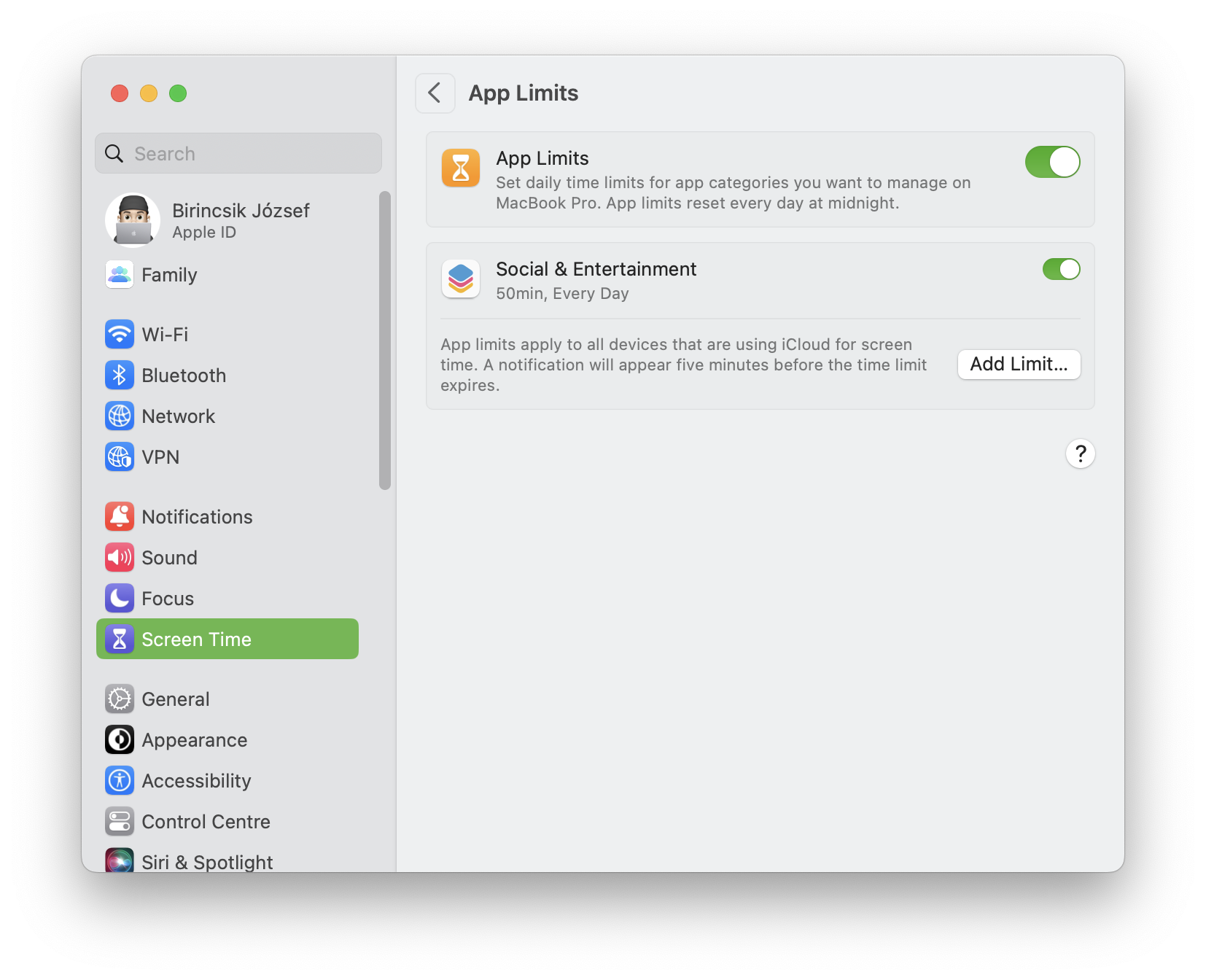Click the Social & Entertainment limit row
Viewport: 1206px width, 980px height.
pos(760,280)
